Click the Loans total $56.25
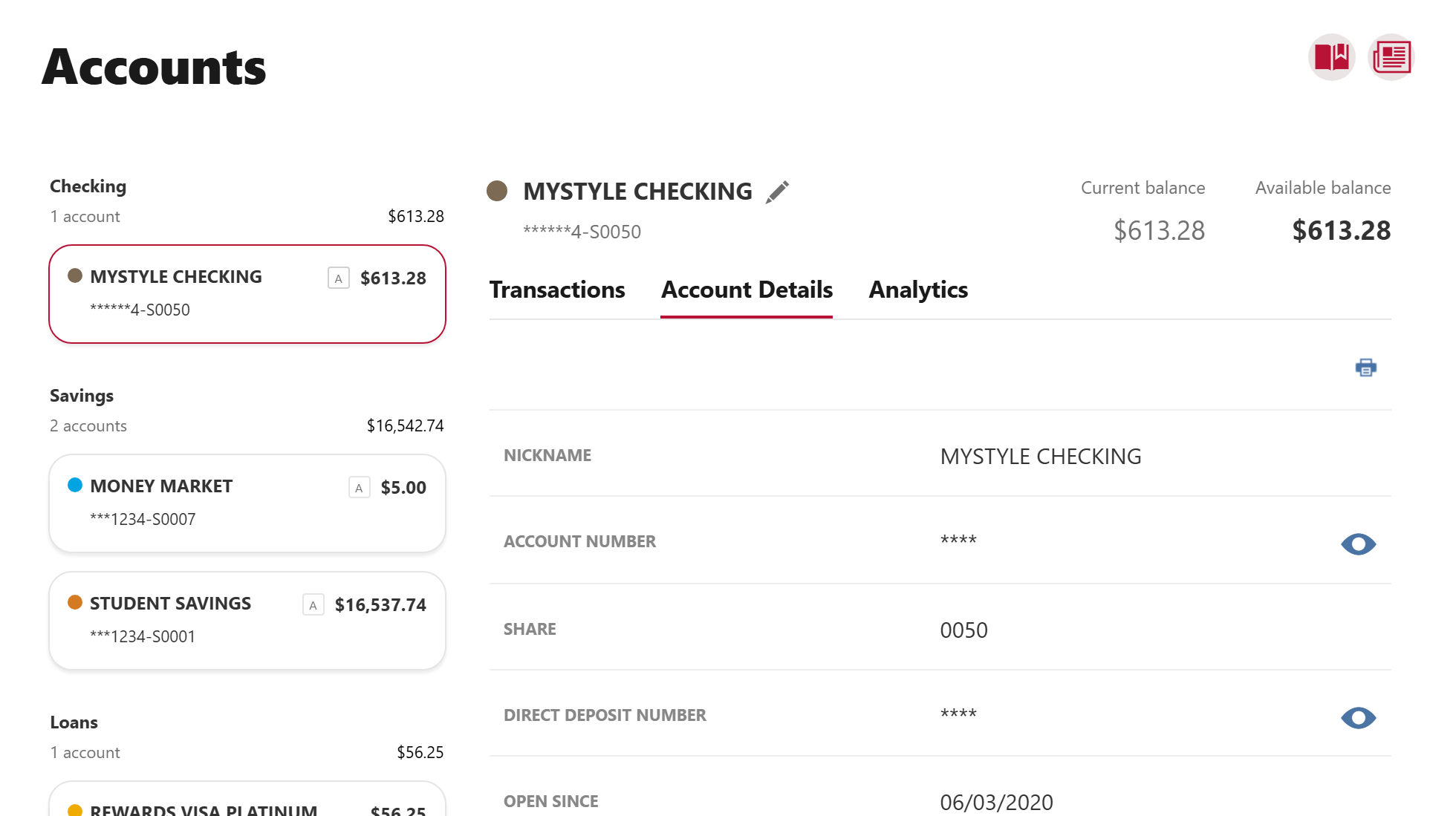 (420, 752)
